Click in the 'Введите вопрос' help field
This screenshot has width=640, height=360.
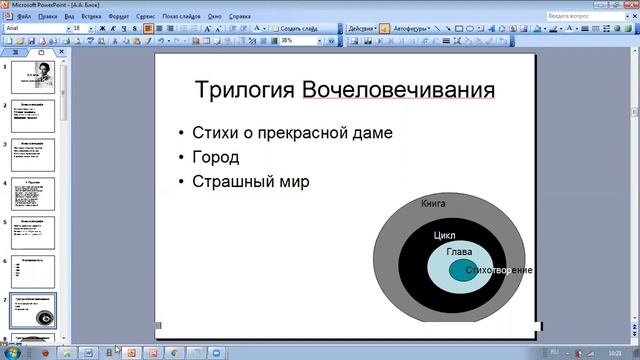coord(585,16)
